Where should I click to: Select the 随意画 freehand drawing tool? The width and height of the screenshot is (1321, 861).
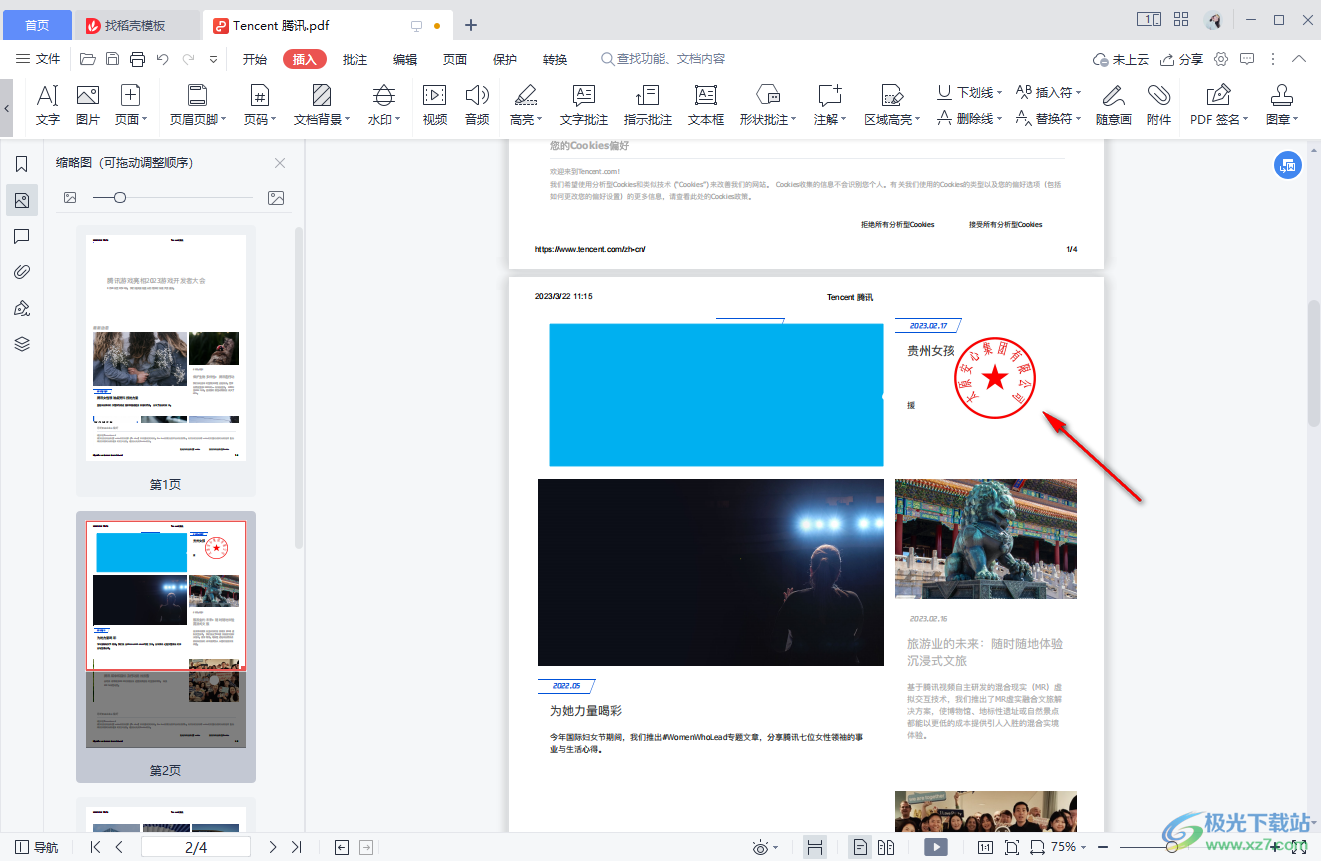[1113, 106]
